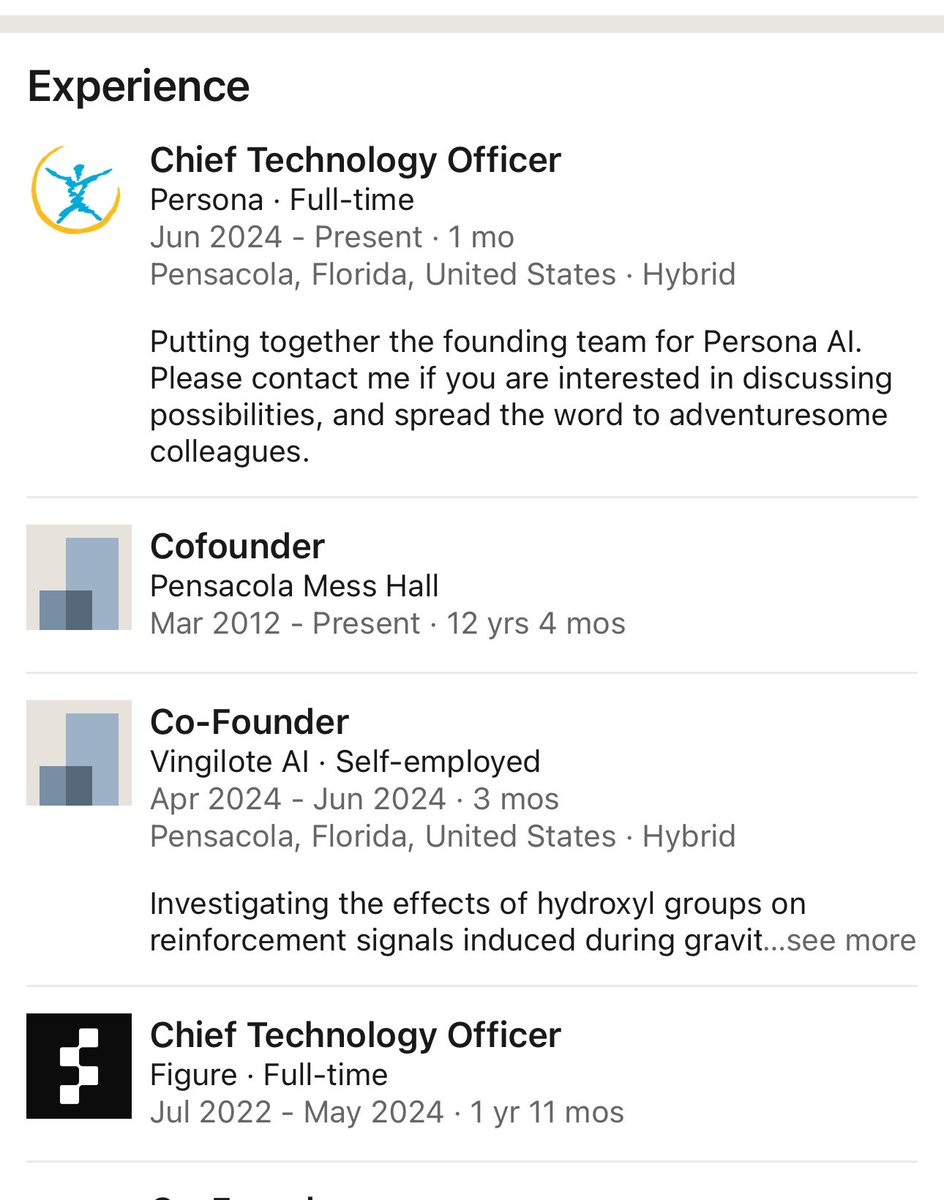The width and height of the screenshot is (944, 1200).
Task: Click the "Persona · Full-time" company line
Action: 281,200
